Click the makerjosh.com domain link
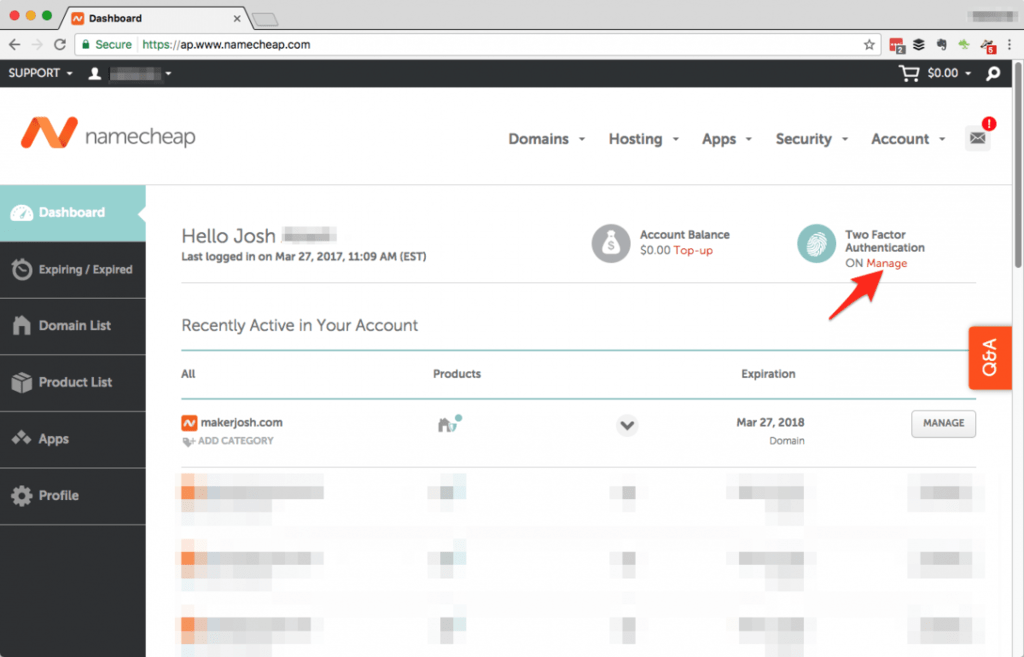Viewport: 1024px width, 657px height. (x=241, y=423)
